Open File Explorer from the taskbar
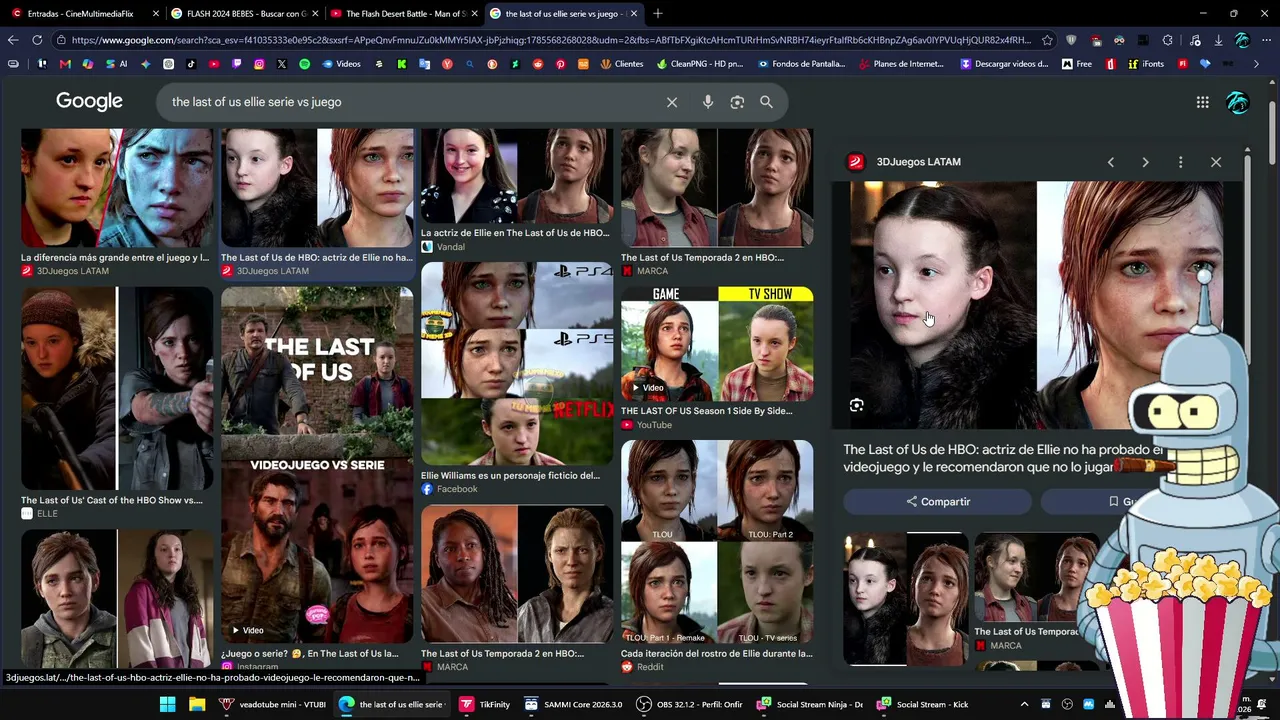 197,704
